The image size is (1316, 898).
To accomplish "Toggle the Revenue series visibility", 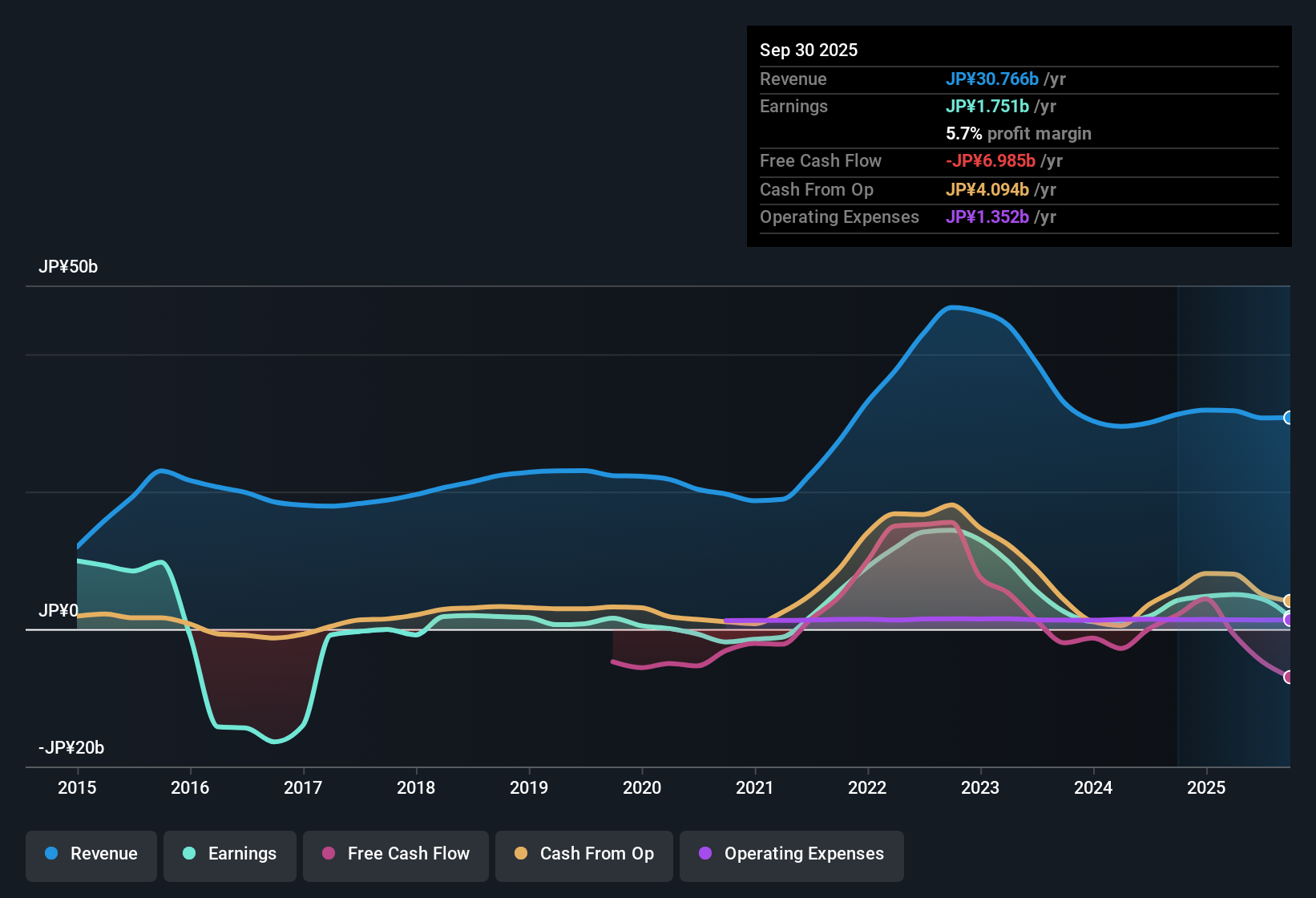I will [91, 854].
